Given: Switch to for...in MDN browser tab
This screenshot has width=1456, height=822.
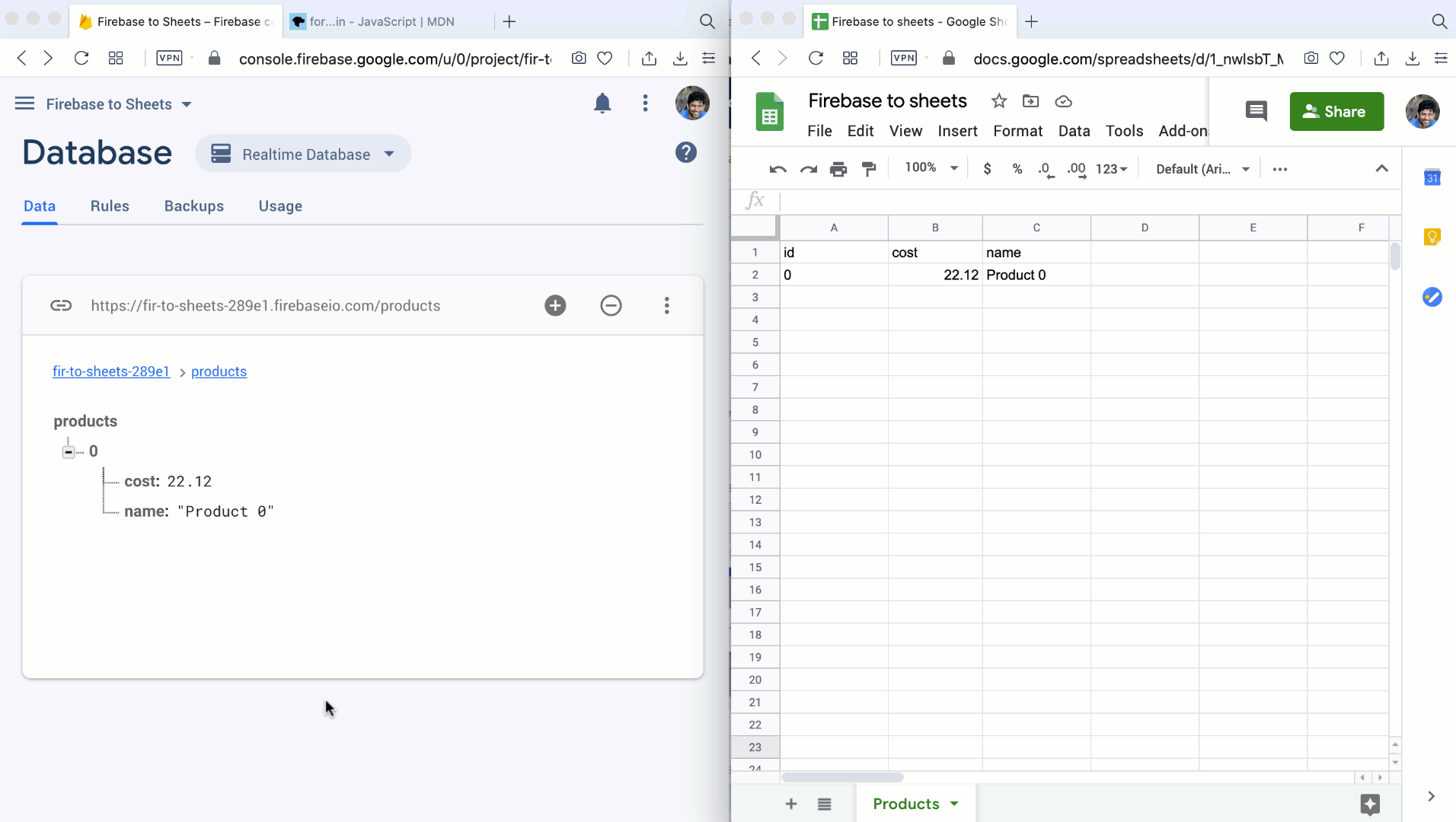Looking at the screenshot, I should point(382,21).
